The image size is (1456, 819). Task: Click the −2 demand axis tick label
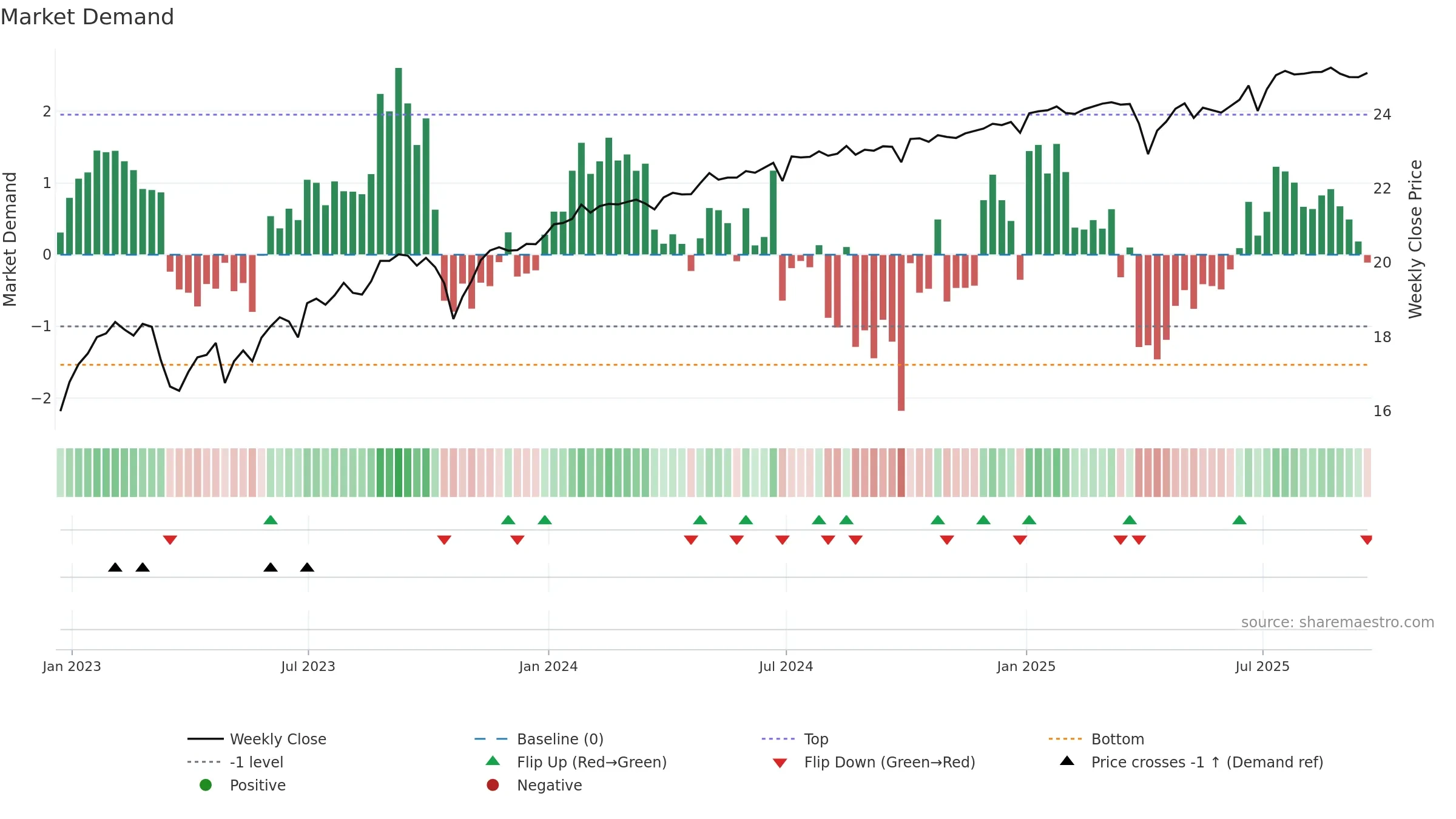[x=41, y=399]
